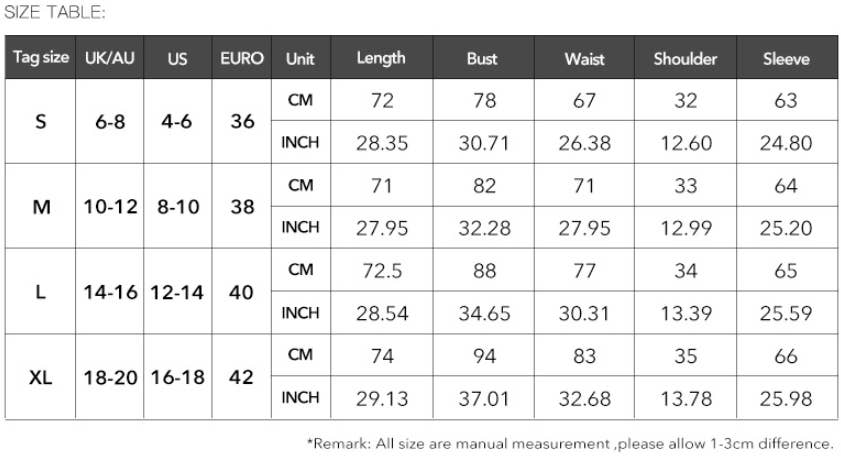Viewport: 841px width, 466px height.
Task: Click the "SIZE TABLE:" heading
Action: (55, 12)
